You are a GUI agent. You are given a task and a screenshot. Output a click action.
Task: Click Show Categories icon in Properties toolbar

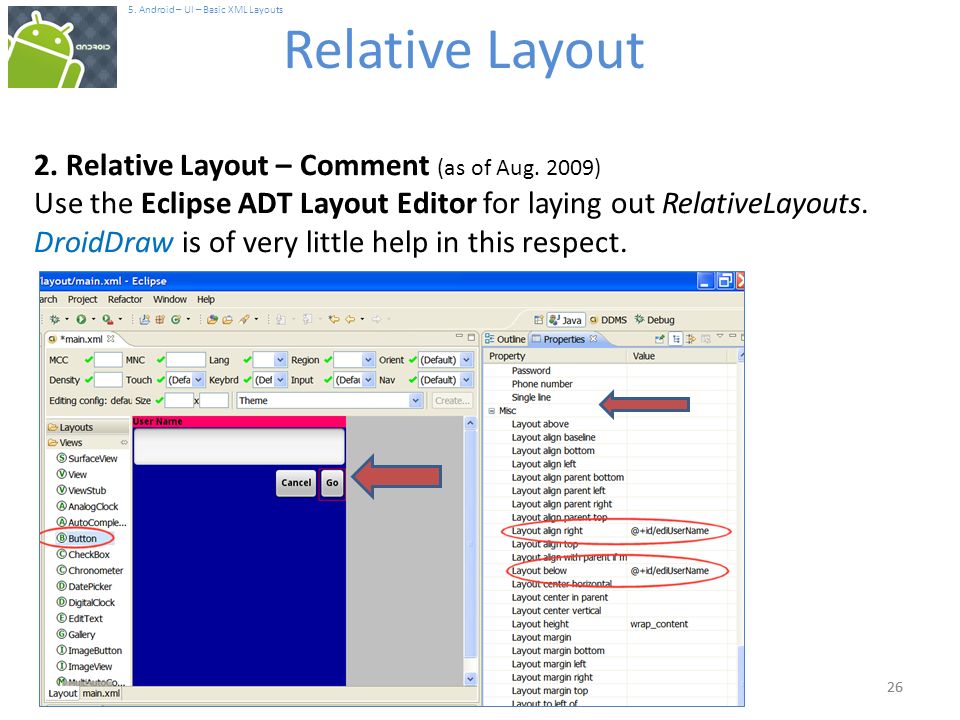click(676, 339)
